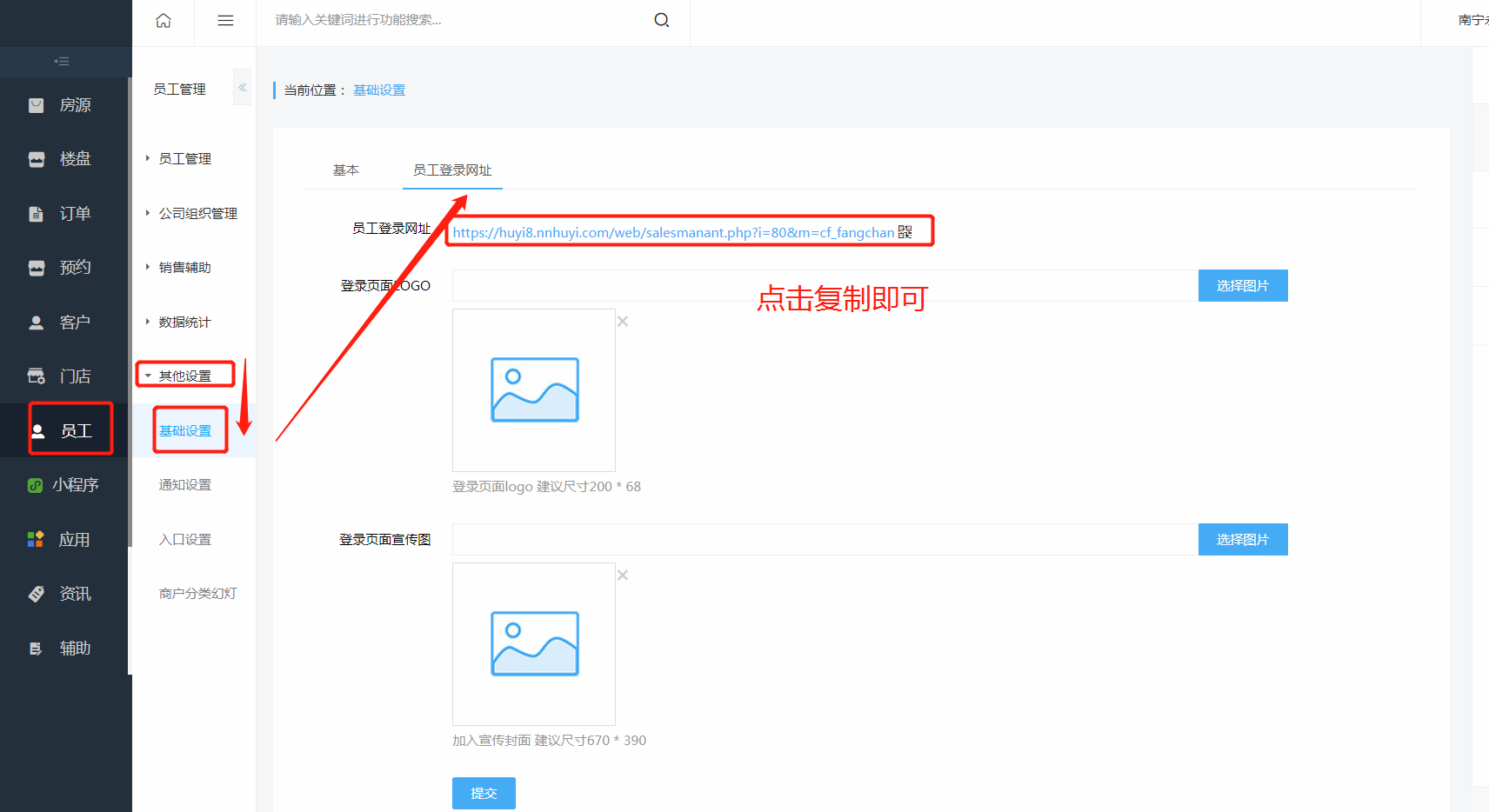Click the 登录页面LOGO path input field
This screenshot has width=1489, height=812.
[x=825, y=286]
